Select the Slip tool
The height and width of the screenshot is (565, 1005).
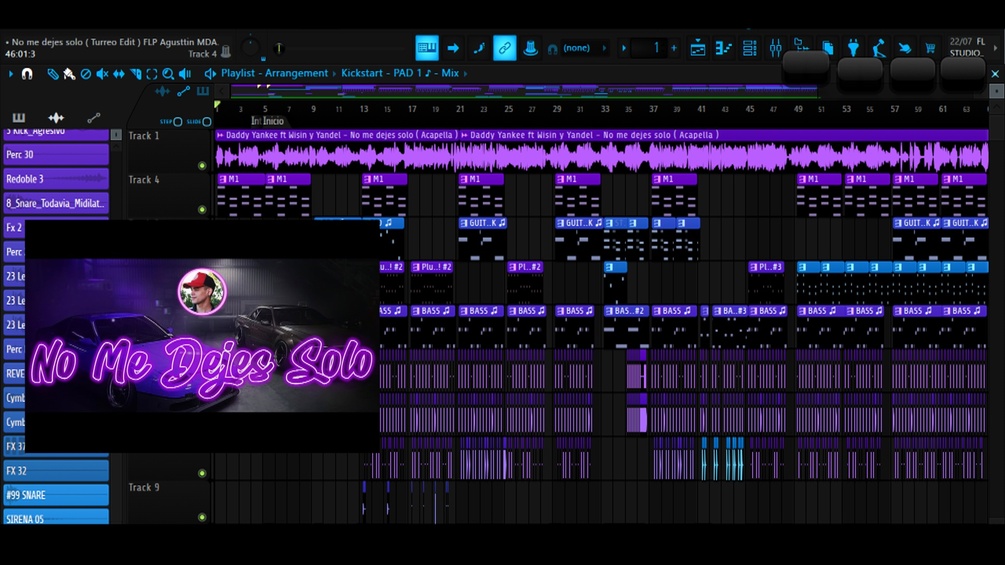coord(119,74)
